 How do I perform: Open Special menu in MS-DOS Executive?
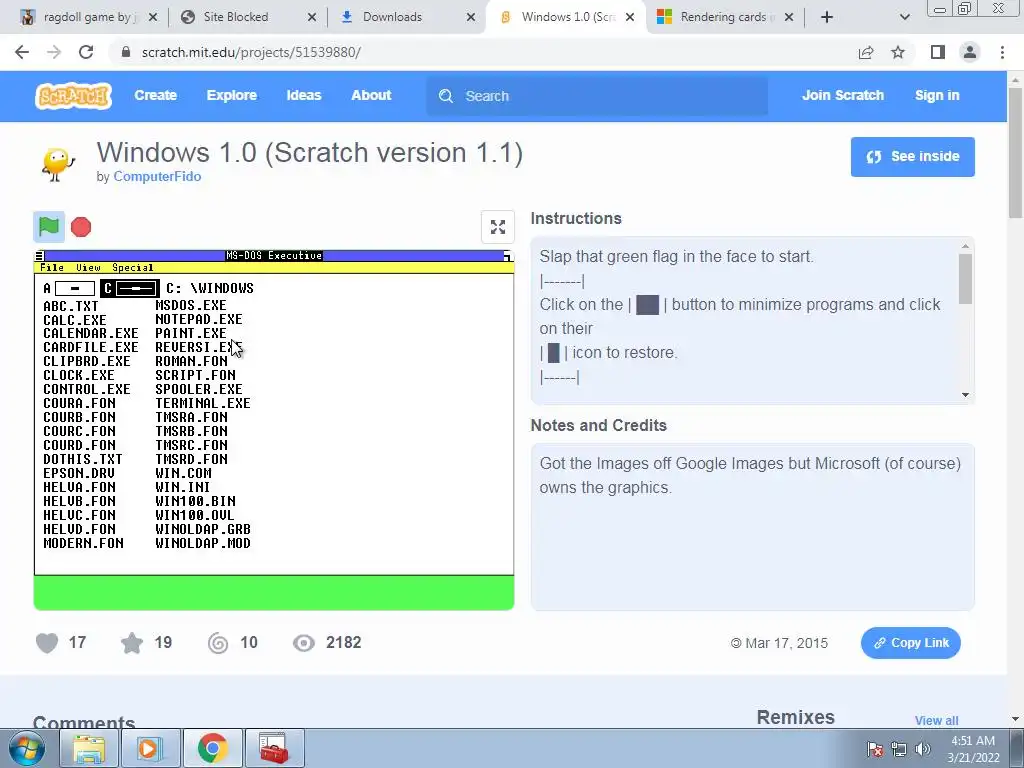[x=133, y=268]
